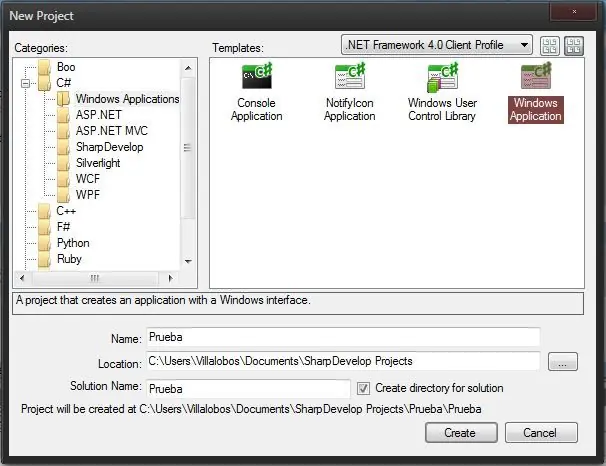The height and width of the screenshot is (466, 606).
Task: Select C++ category label
Action: click(x=66, y=211)
